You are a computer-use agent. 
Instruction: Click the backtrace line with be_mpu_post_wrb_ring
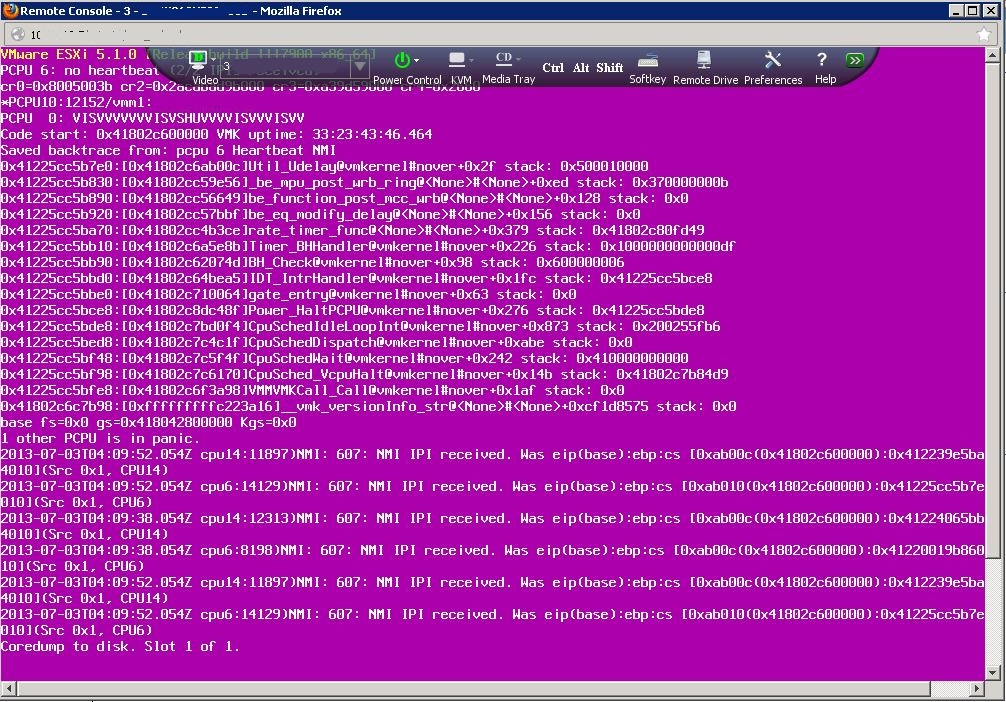(364, 182)
